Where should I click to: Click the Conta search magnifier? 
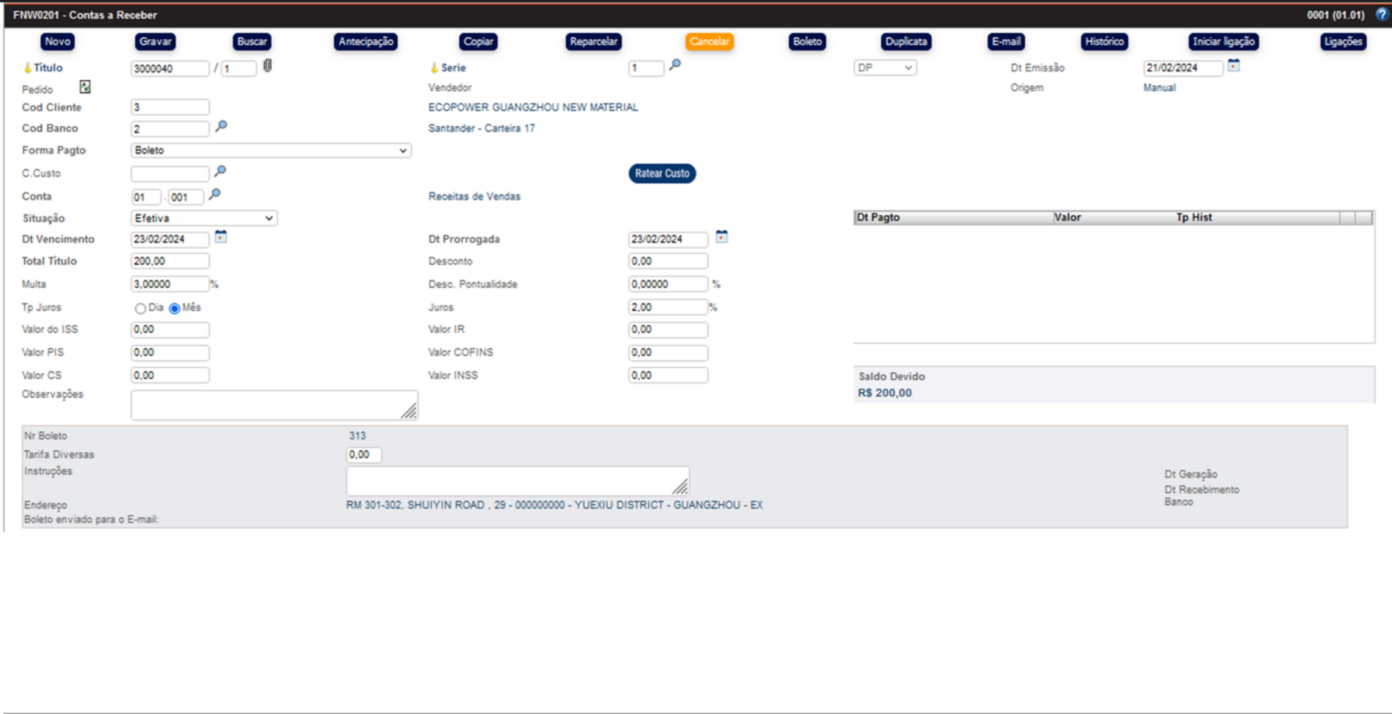214,195
